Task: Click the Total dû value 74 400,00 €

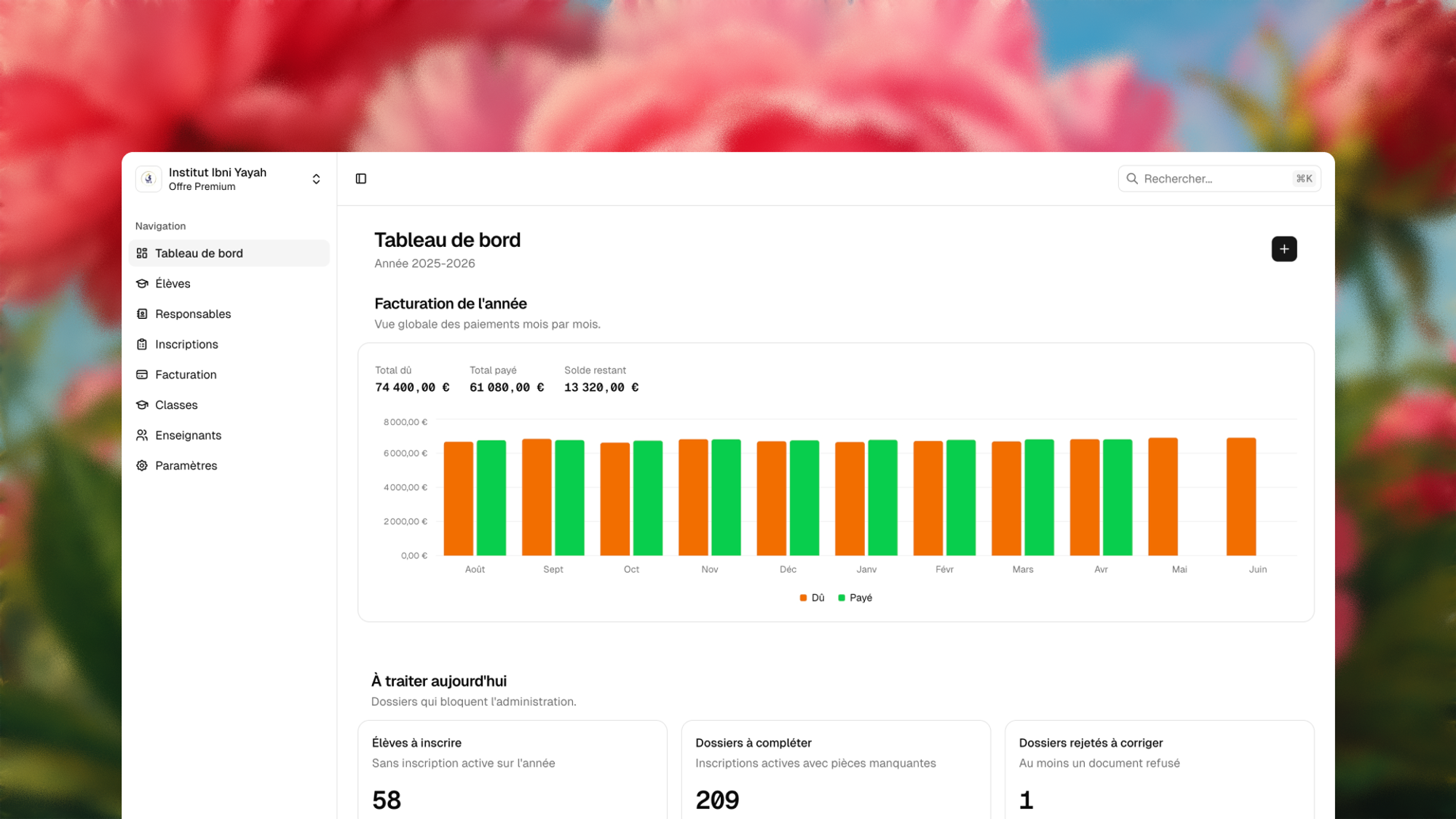Action: 412,388
